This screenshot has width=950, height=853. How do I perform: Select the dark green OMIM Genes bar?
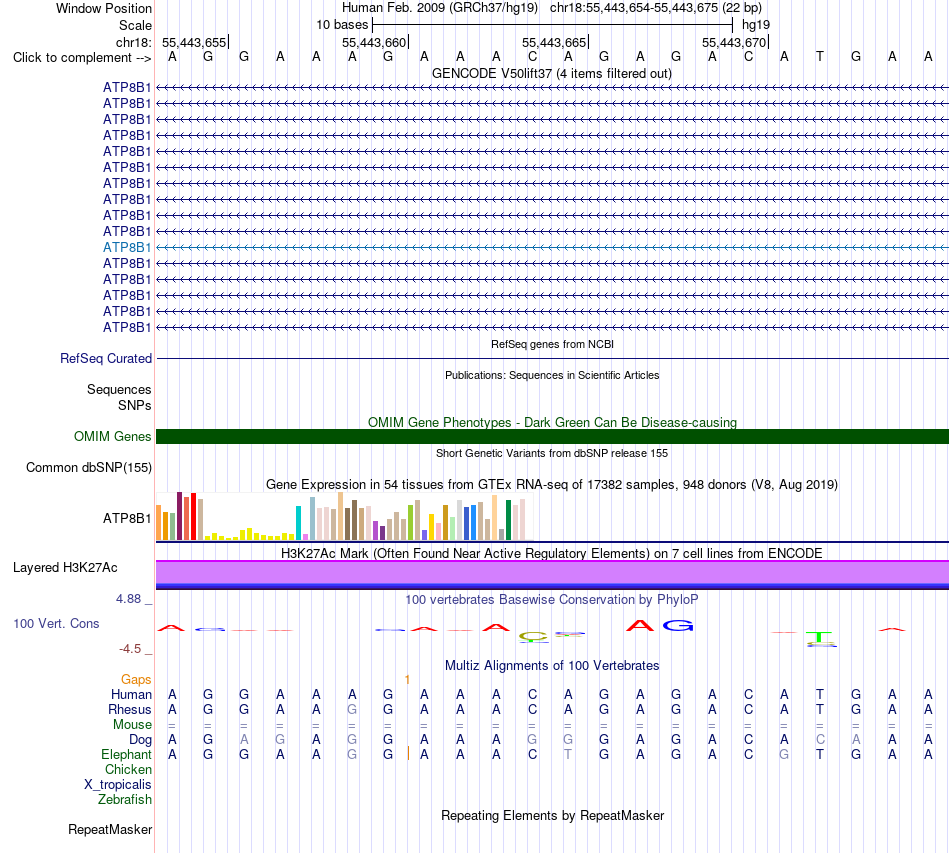click(552, 436)
